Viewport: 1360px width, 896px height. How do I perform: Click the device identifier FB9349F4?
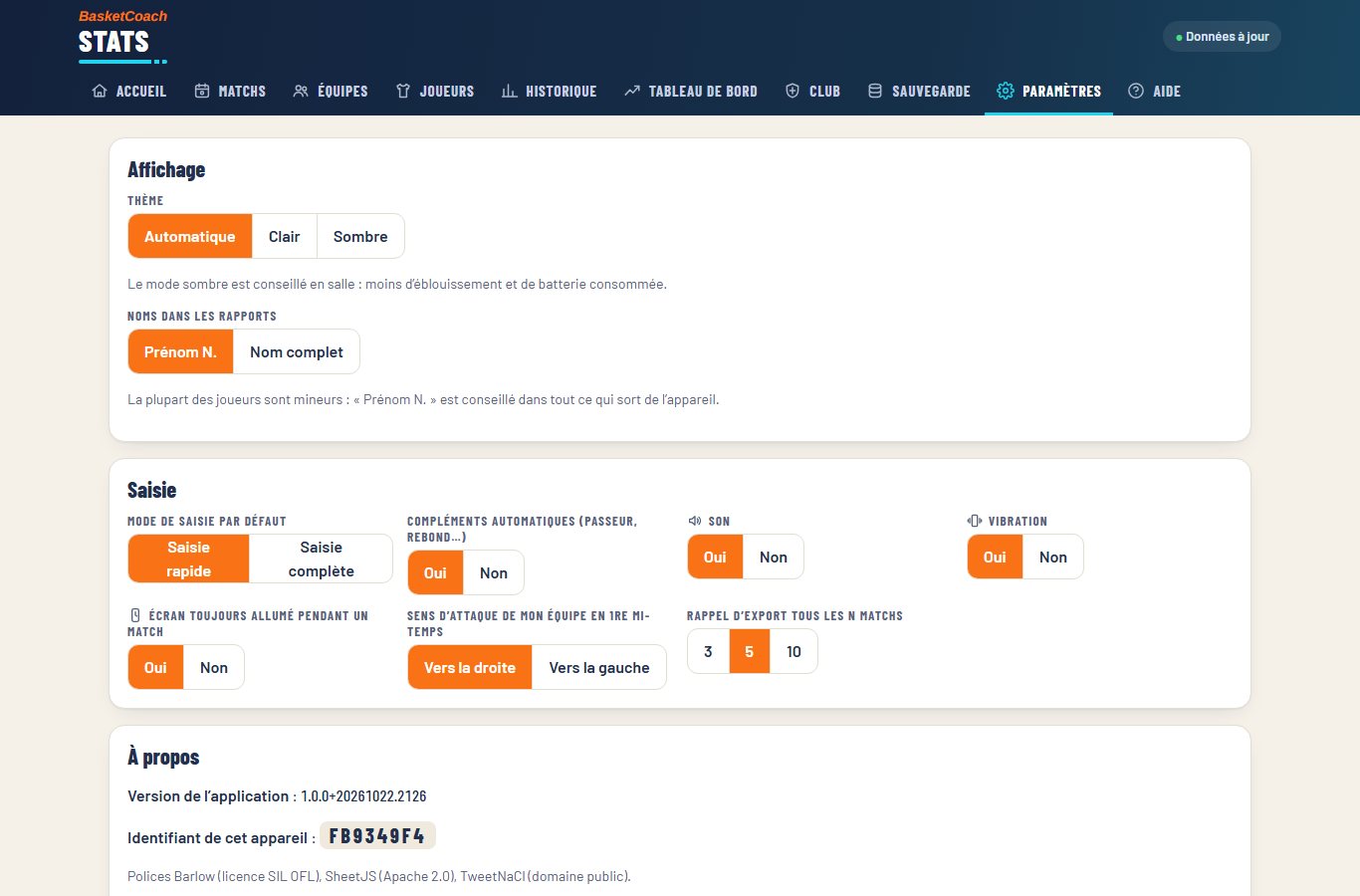click(x=377, y=836)
